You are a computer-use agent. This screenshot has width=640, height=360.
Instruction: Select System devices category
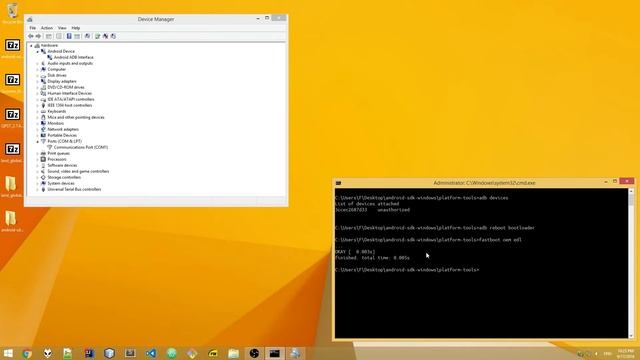[x=61, y=183]
